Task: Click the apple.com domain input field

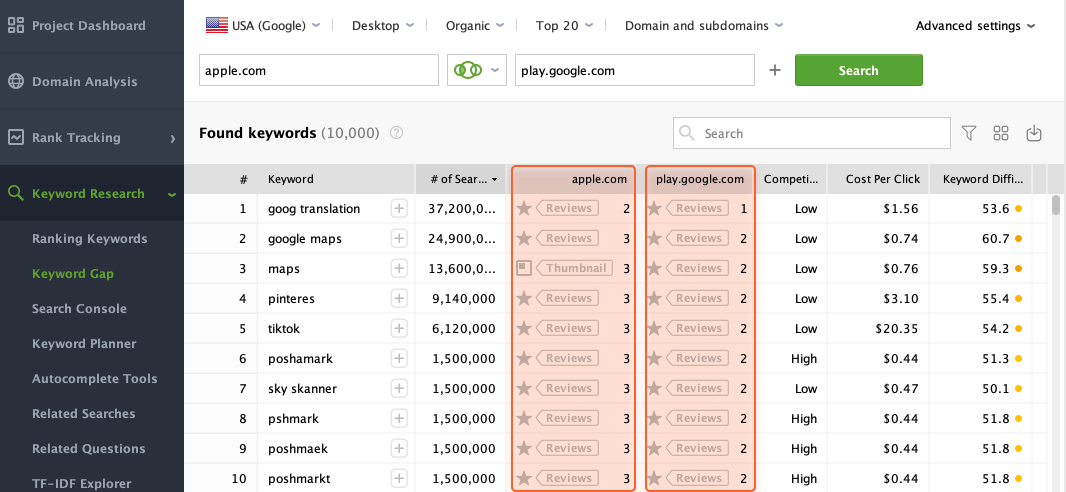Action: pyautogui.click(x=319, y=70)
